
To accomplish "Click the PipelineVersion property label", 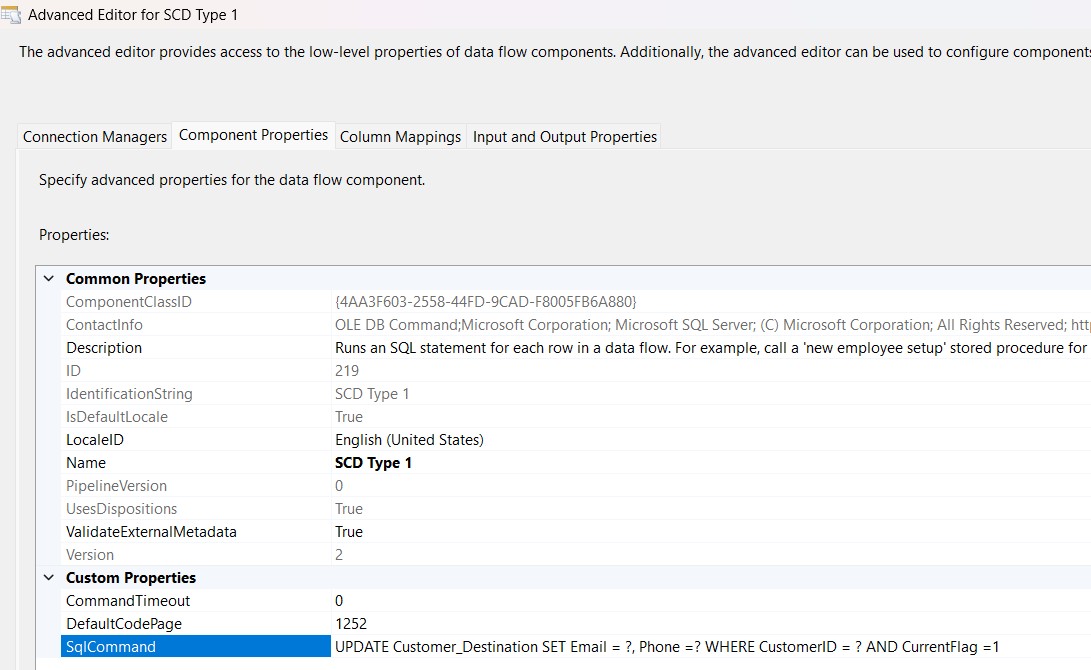I will (116, 486).
